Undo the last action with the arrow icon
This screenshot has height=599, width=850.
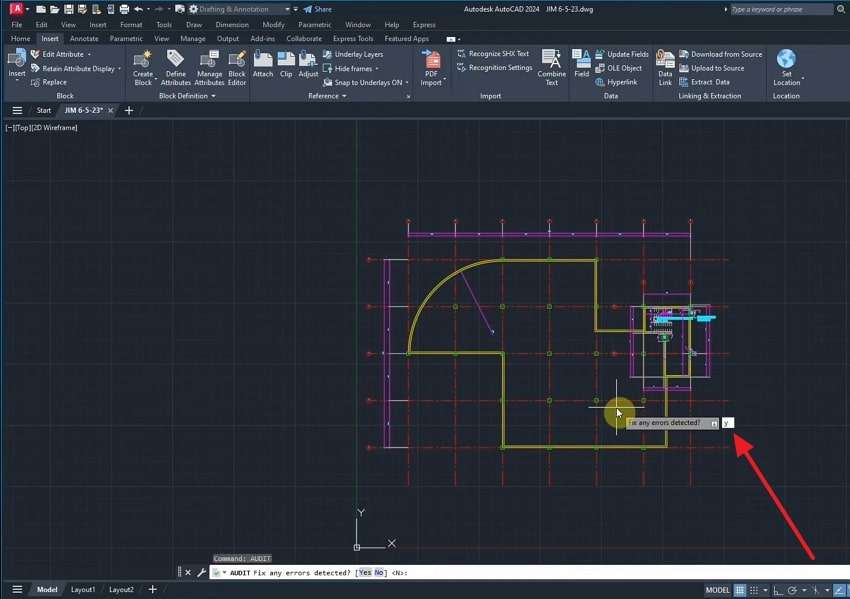click(x=138, y=9)
